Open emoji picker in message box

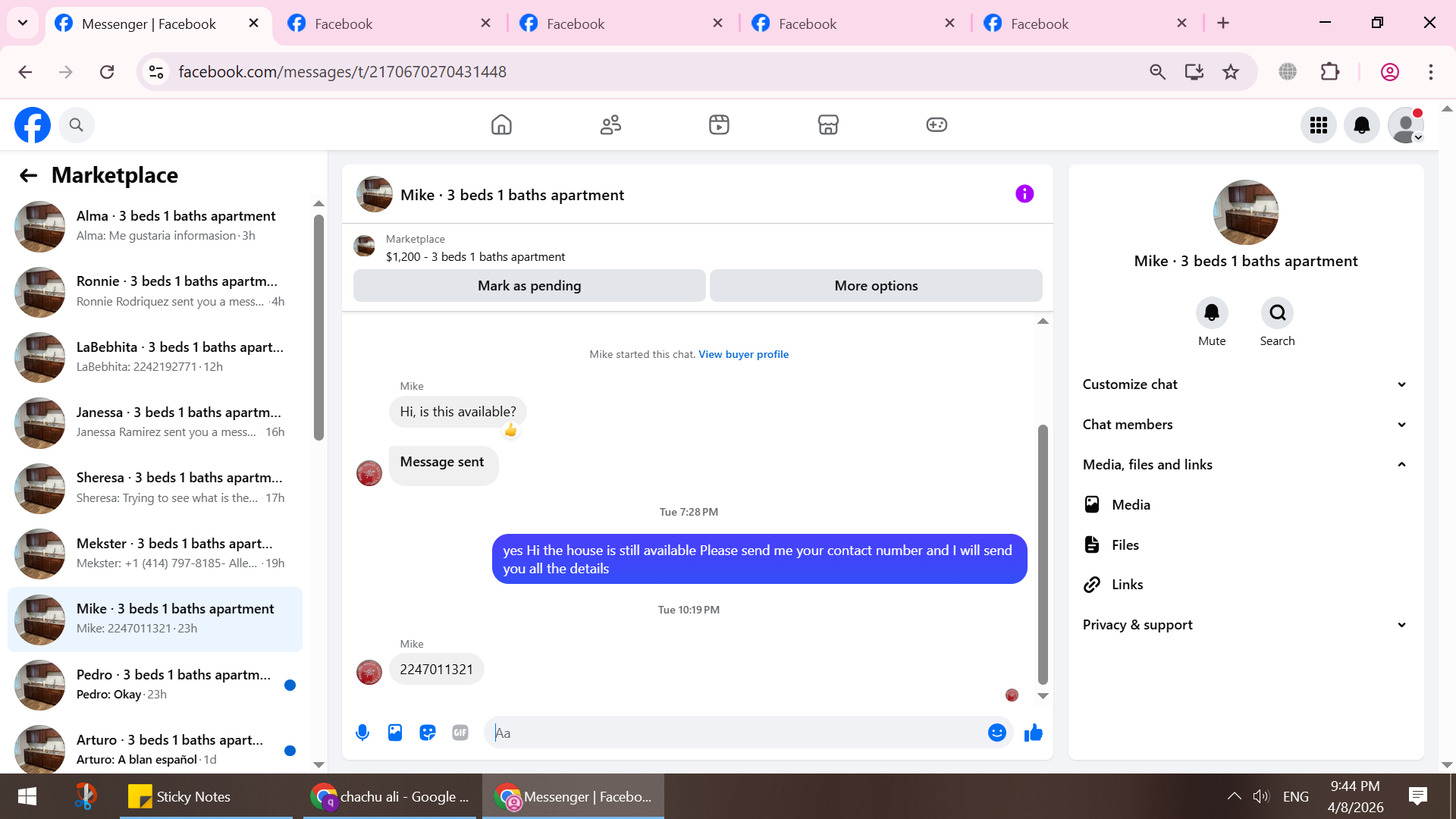(996, 733)
